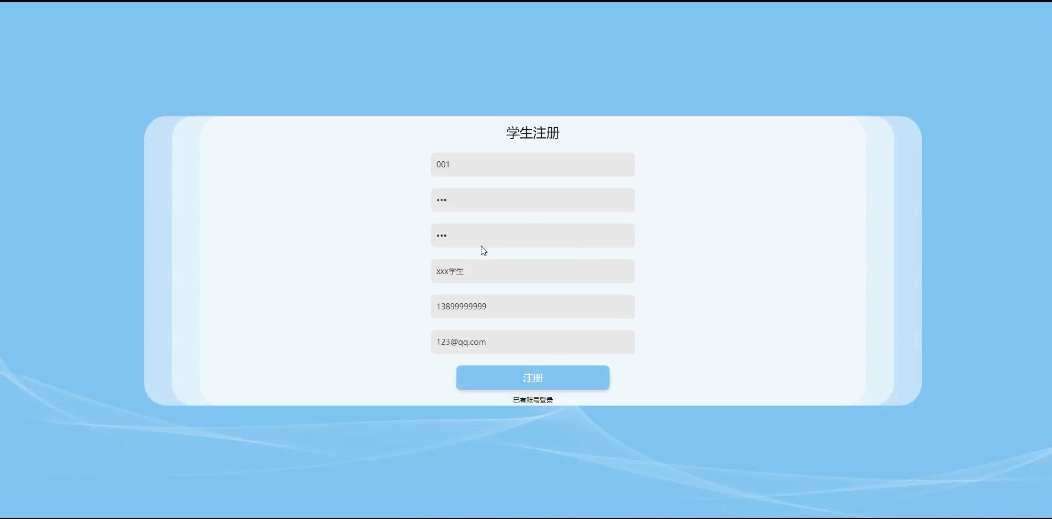The image size is (1052, 519).
Task: Focus the confirm password field
Action: coord(533,235)
